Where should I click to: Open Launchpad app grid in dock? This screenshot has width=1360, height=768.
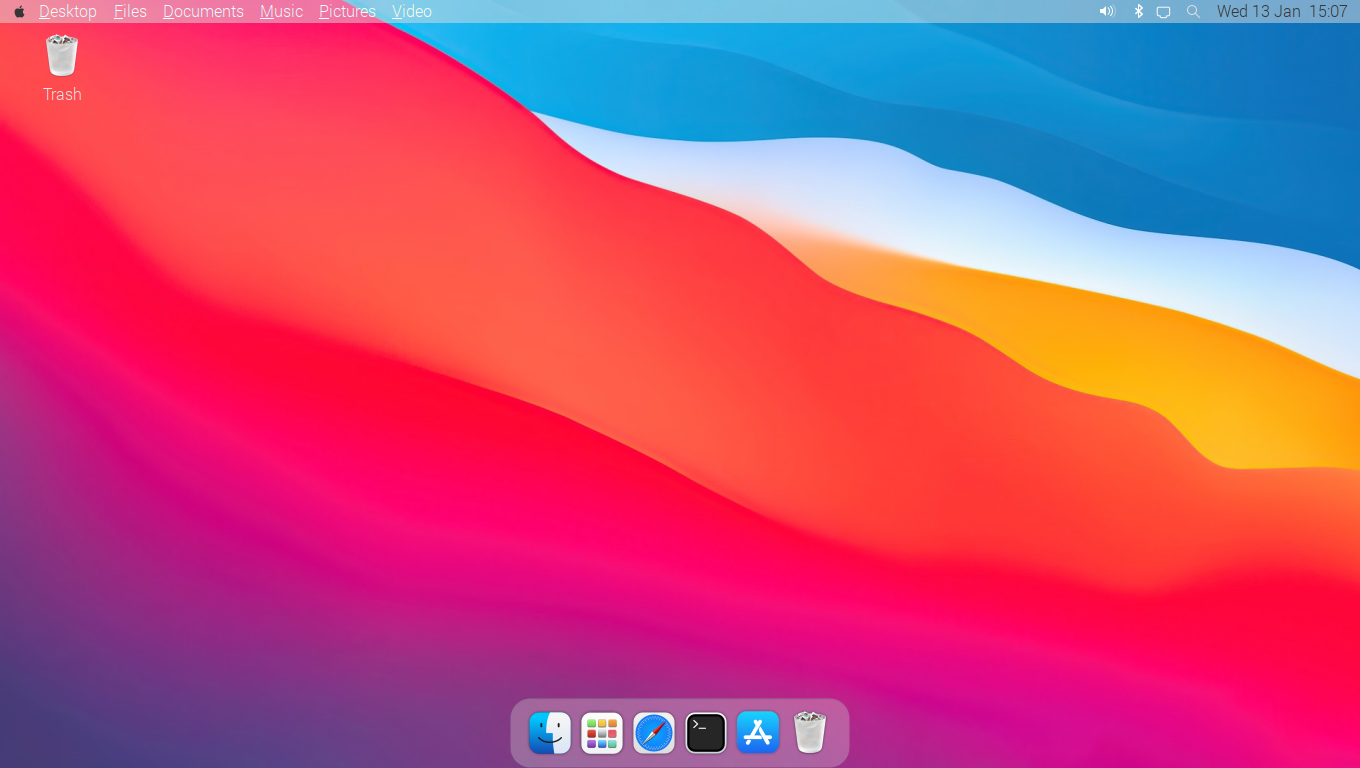click(602, 733)
